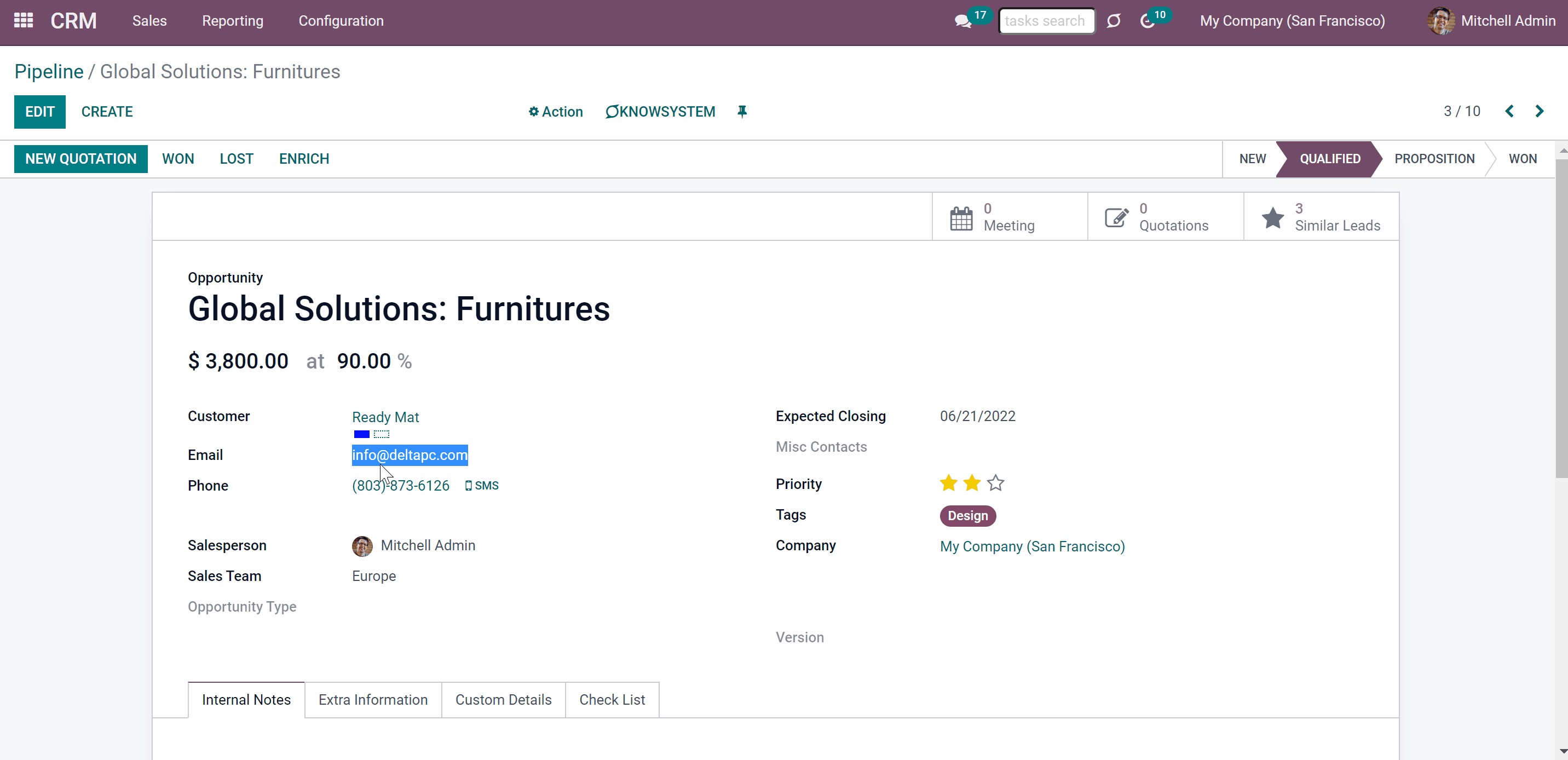This screenshot has width=1568, height=760.
Task: Click the dotted outline swatch under Ready Mat
Action: [382, 434]
